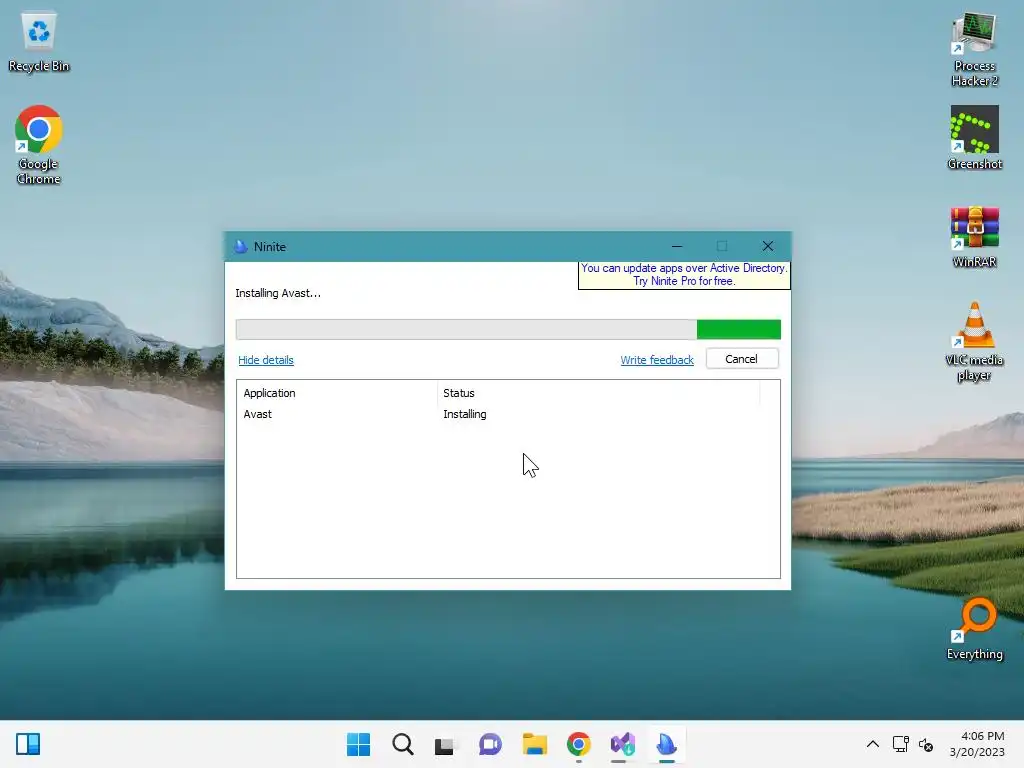Viewport: 1024px width, 768px height.
Task: Click the Installing status cell for Avast
Action: click(x=465, y=414)
